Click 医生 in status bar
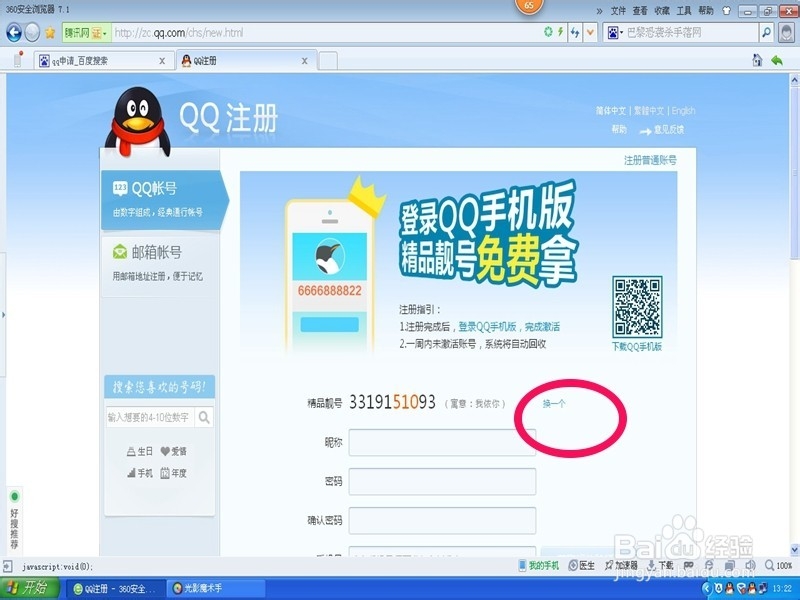800x600 pixels. [x=582, y=565]
